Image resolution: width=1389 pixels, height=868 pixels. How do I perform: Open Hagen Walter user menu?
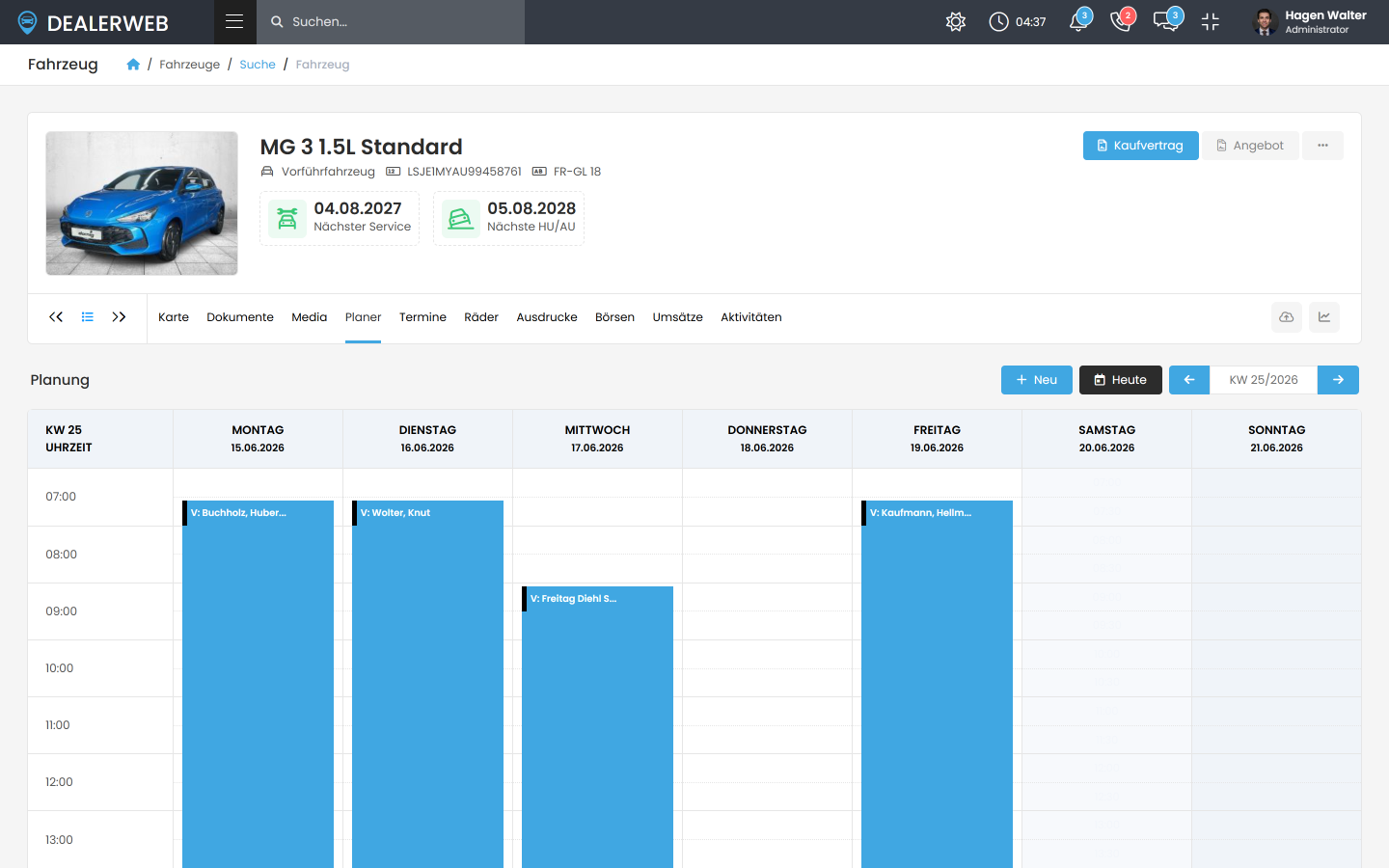click(1310, 21)
